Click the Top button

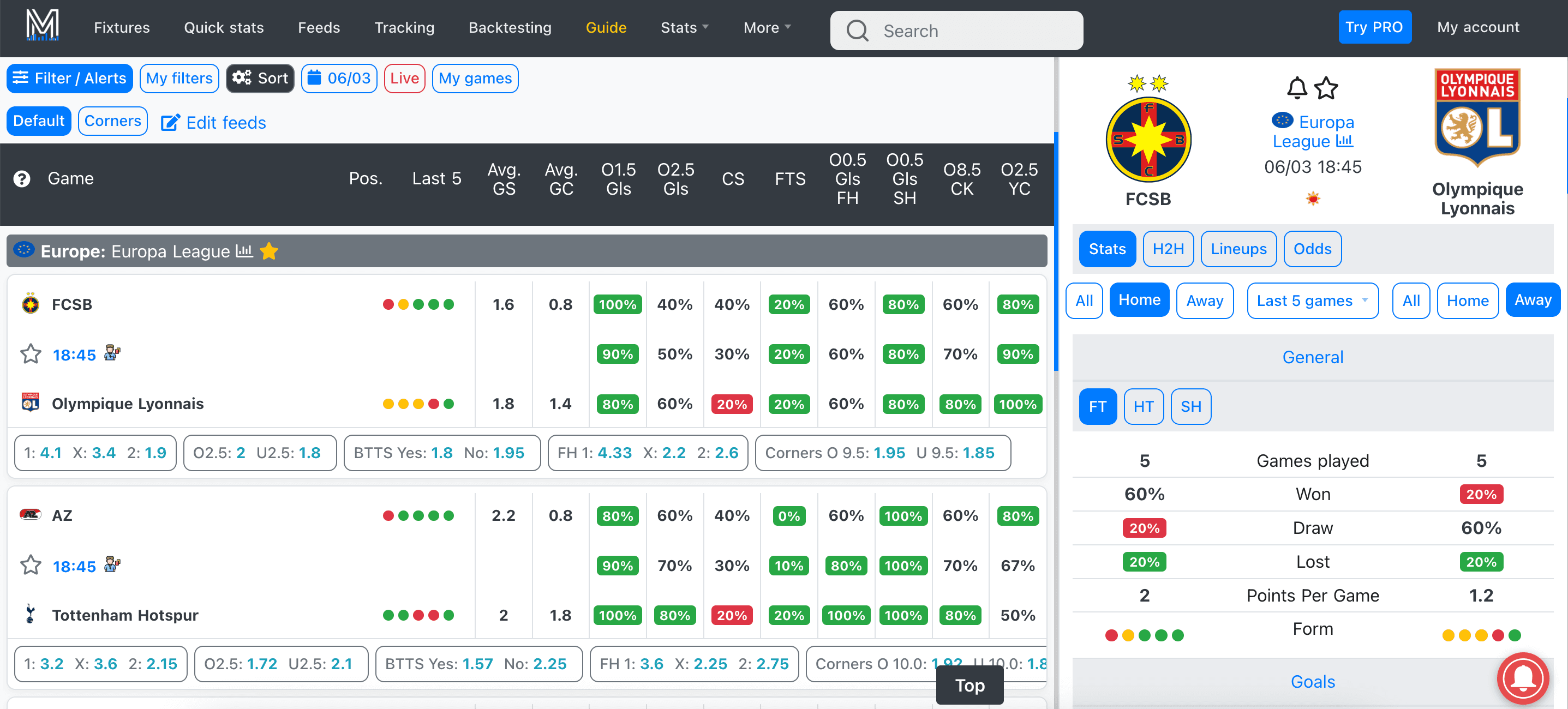[x=969, y=685]
